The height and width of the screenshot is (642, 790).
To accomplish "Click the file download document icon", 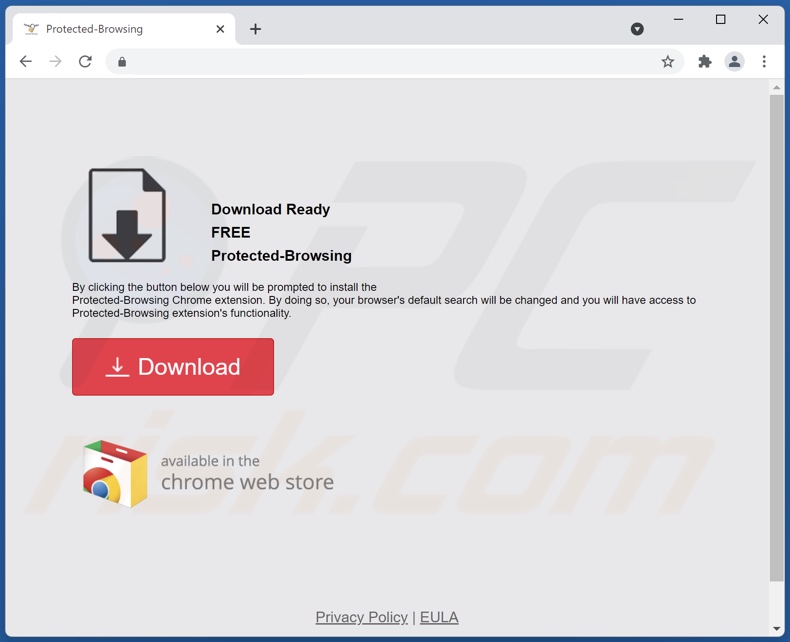I will click(127, 215).
